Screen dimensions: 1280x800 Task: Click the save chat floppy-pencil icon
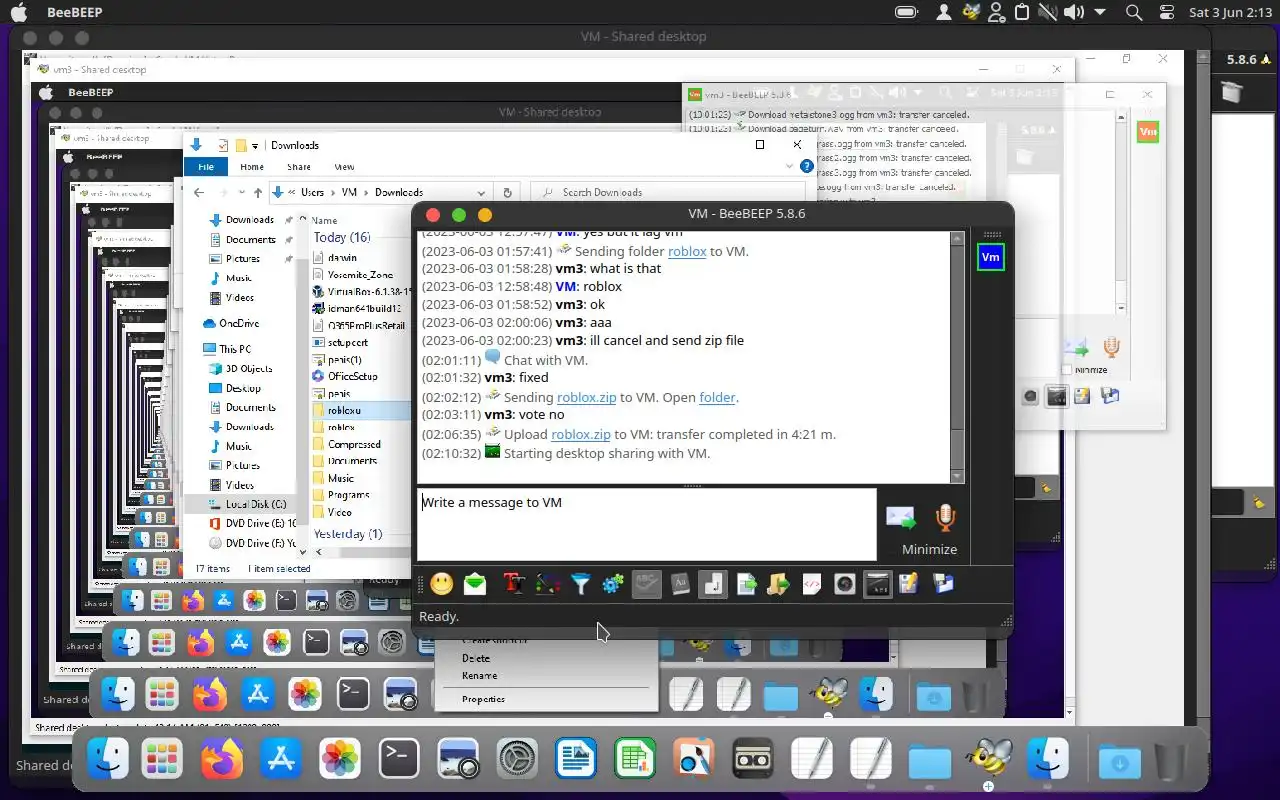pos(909,584)
